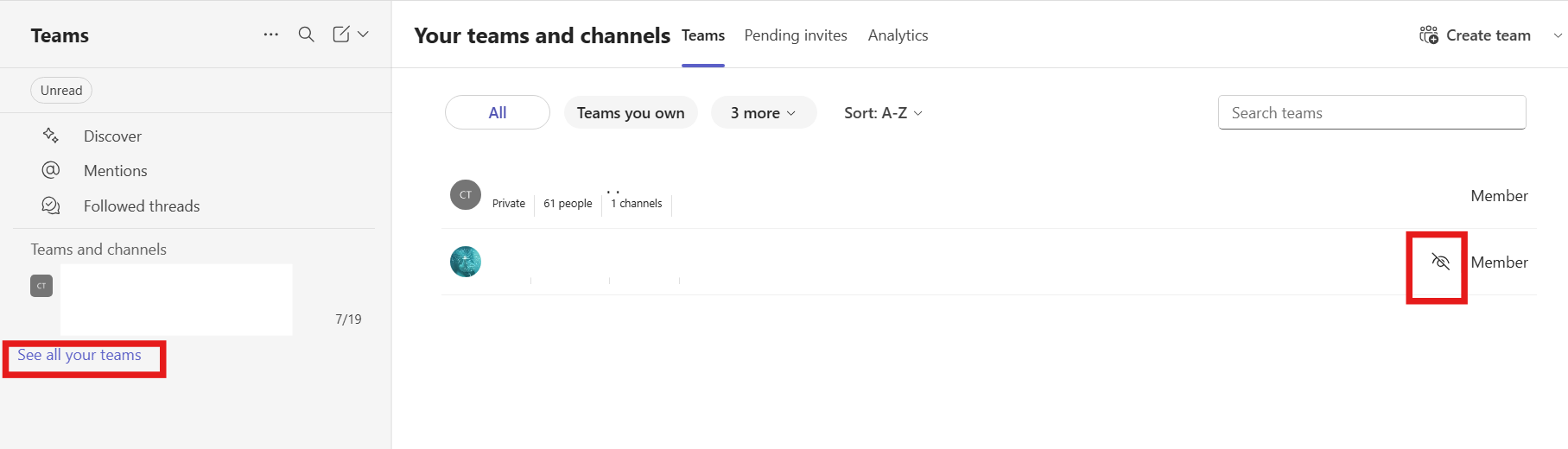1568x449 pixels.
Task: Click the Create team button label
Action: (x=1489, y=35)
